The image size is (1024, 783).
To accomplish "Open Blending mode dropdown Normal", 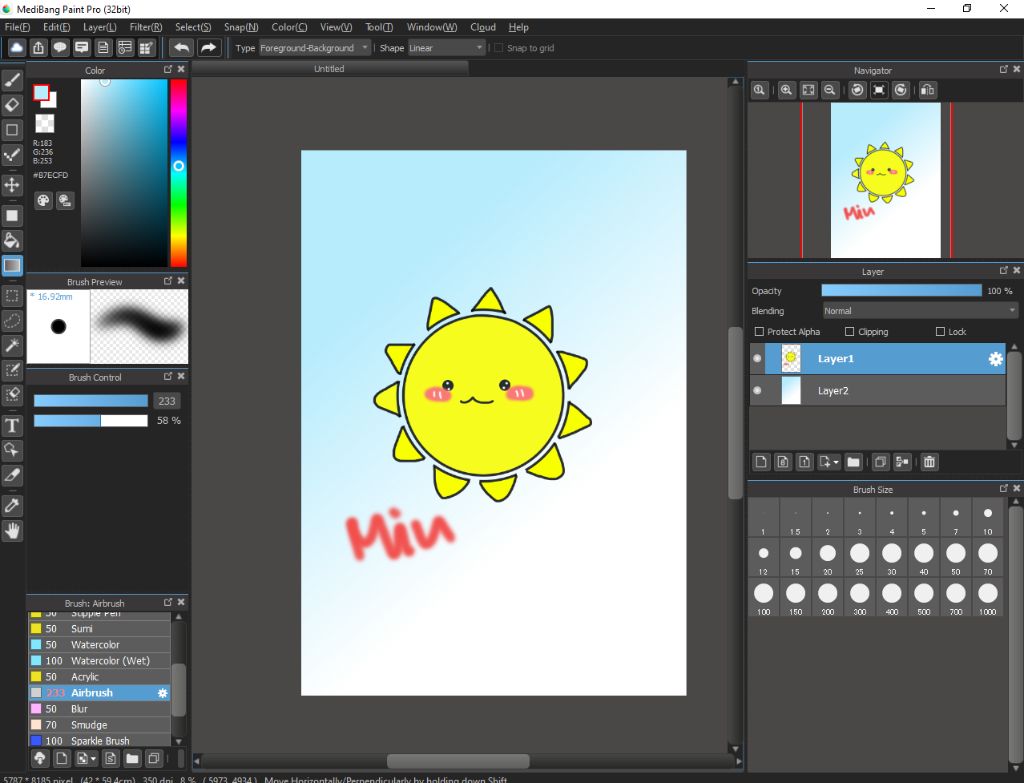I will (x=920, y=311).
